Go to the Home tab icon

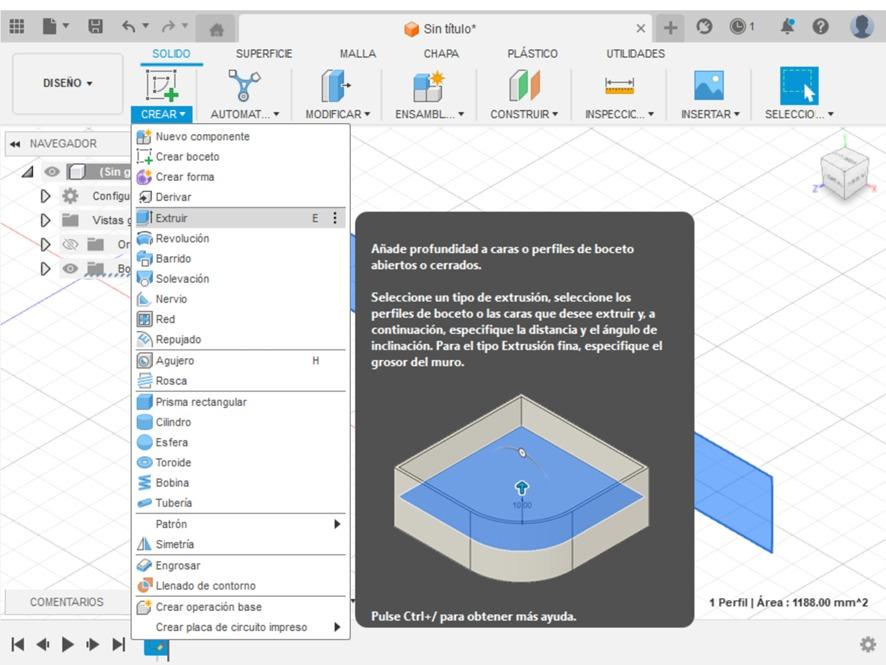216,29
